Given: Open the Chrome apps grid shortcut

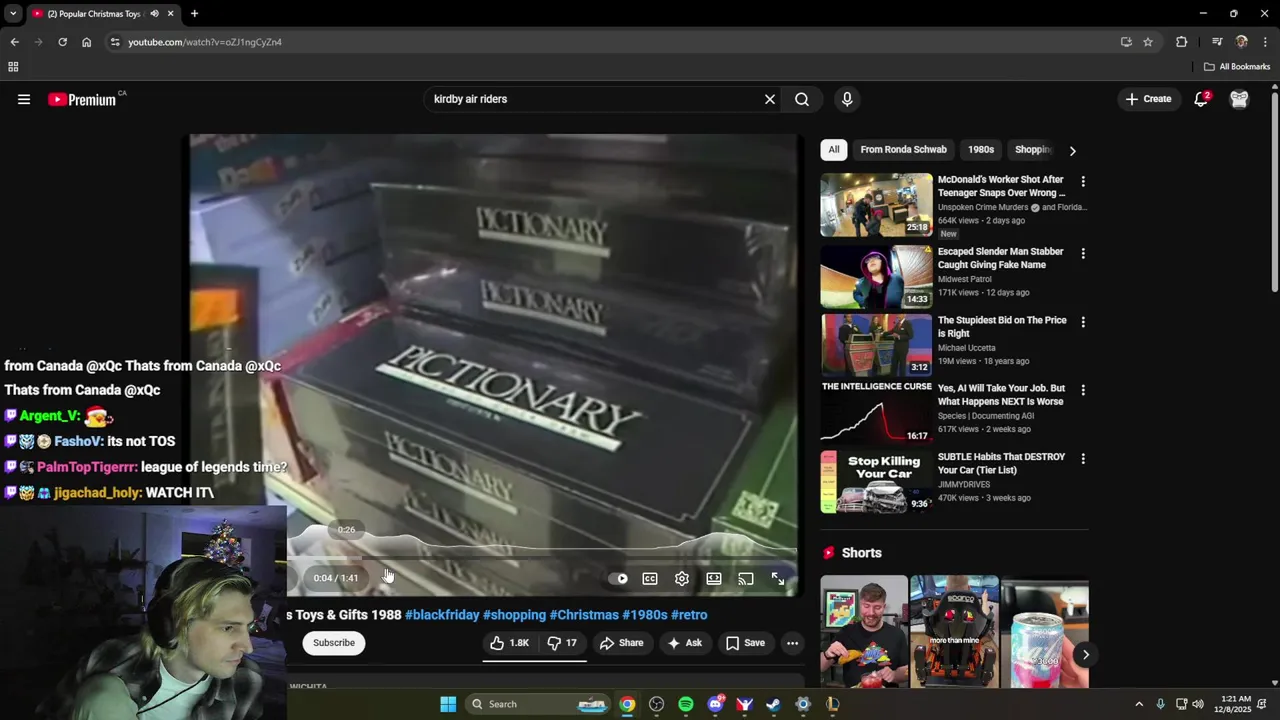Looking at the screenshot, I should 13,67.
